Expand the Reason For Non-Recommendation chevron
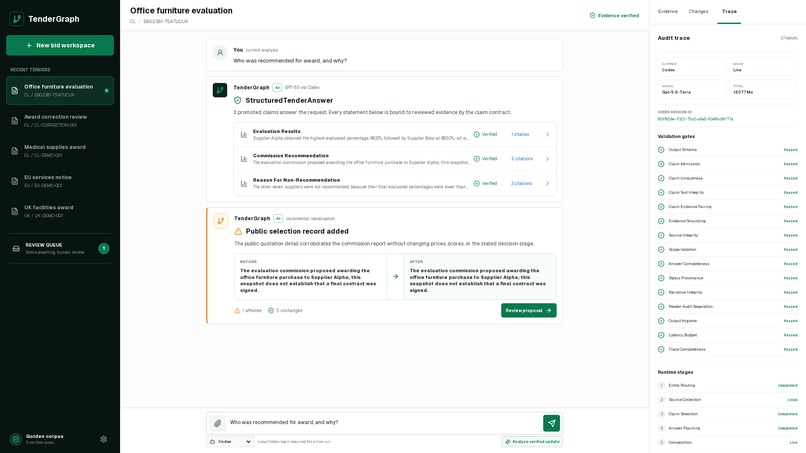 pyautogui.click(x=547, y=184)
